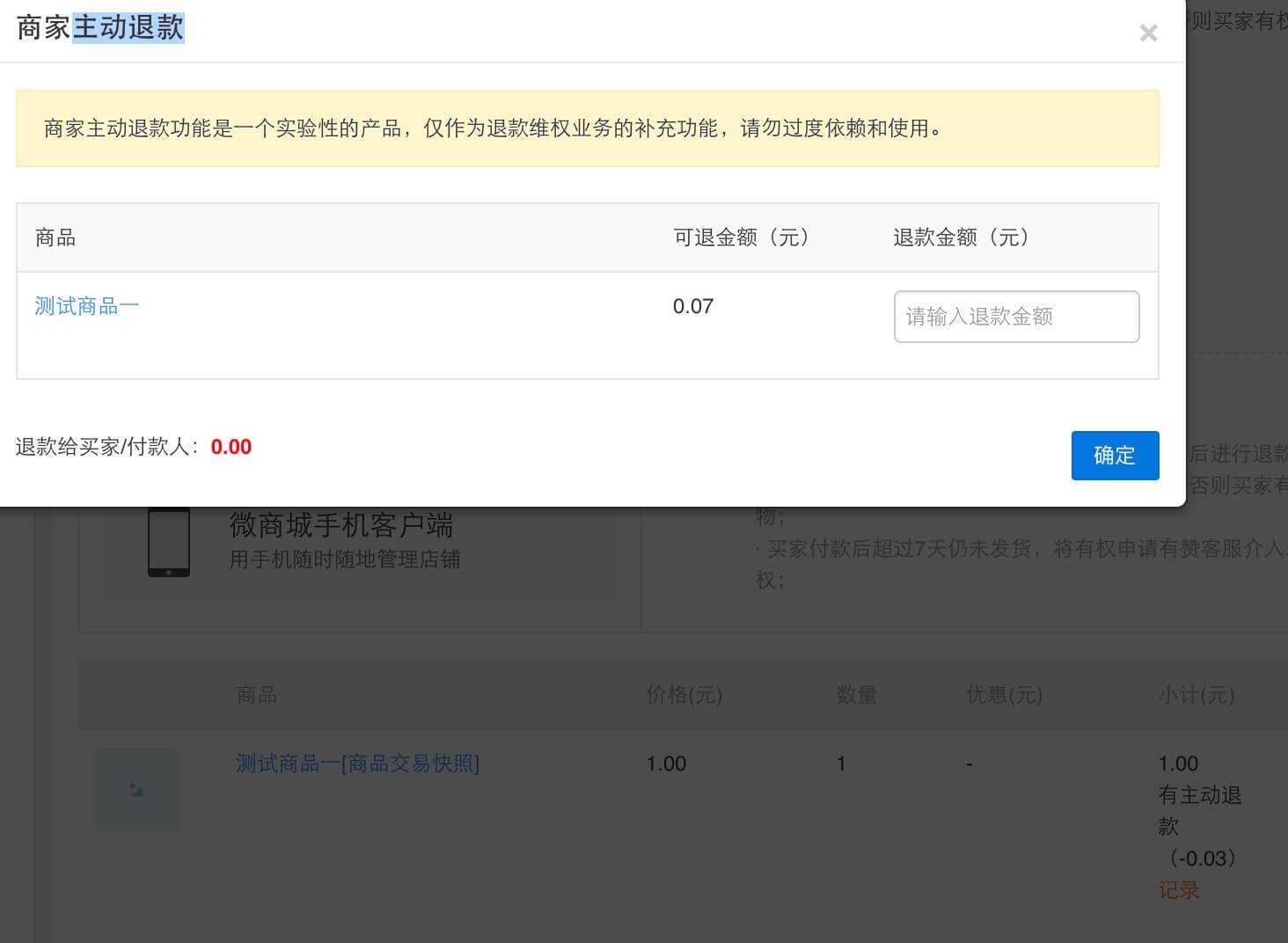Click the yellow experimental feature warning banner

[x=587, y=128]
